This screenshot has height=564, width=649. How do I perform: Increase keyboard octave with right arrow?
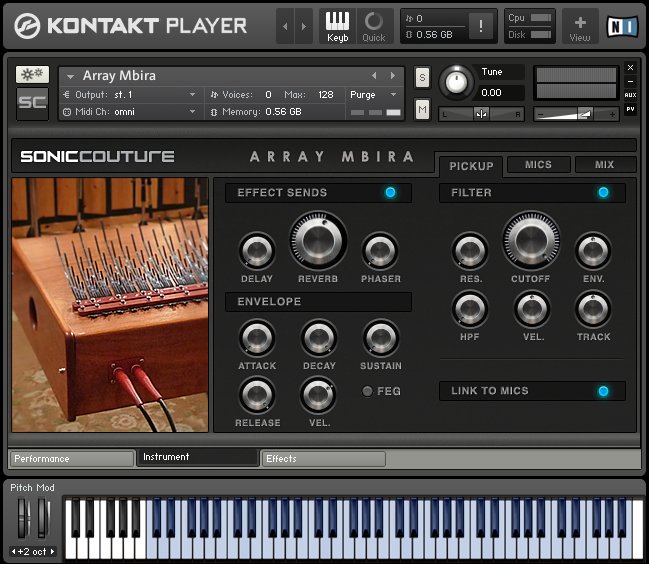[x=53, y=551]
